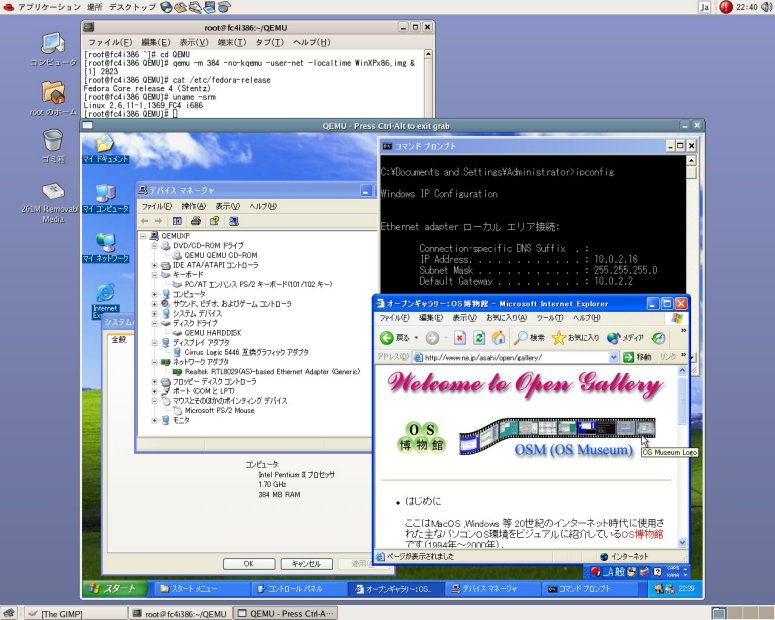Click the show desktop icon in bottom panel

pos(9,613)
